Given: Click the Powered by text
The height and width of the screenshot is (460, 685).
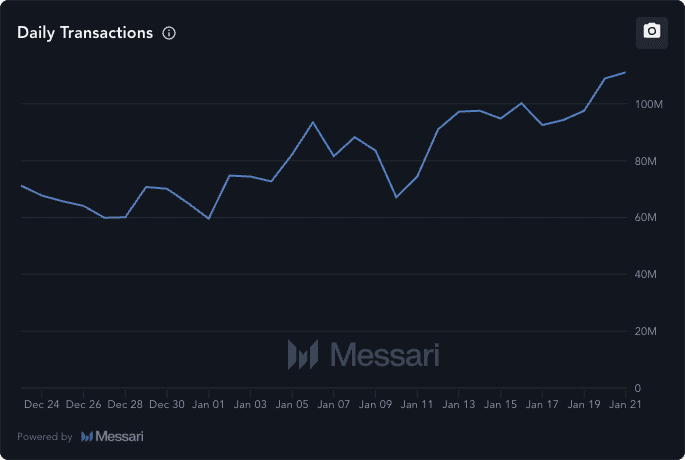Looking at the screenshot, I should [x=45, y=436].
